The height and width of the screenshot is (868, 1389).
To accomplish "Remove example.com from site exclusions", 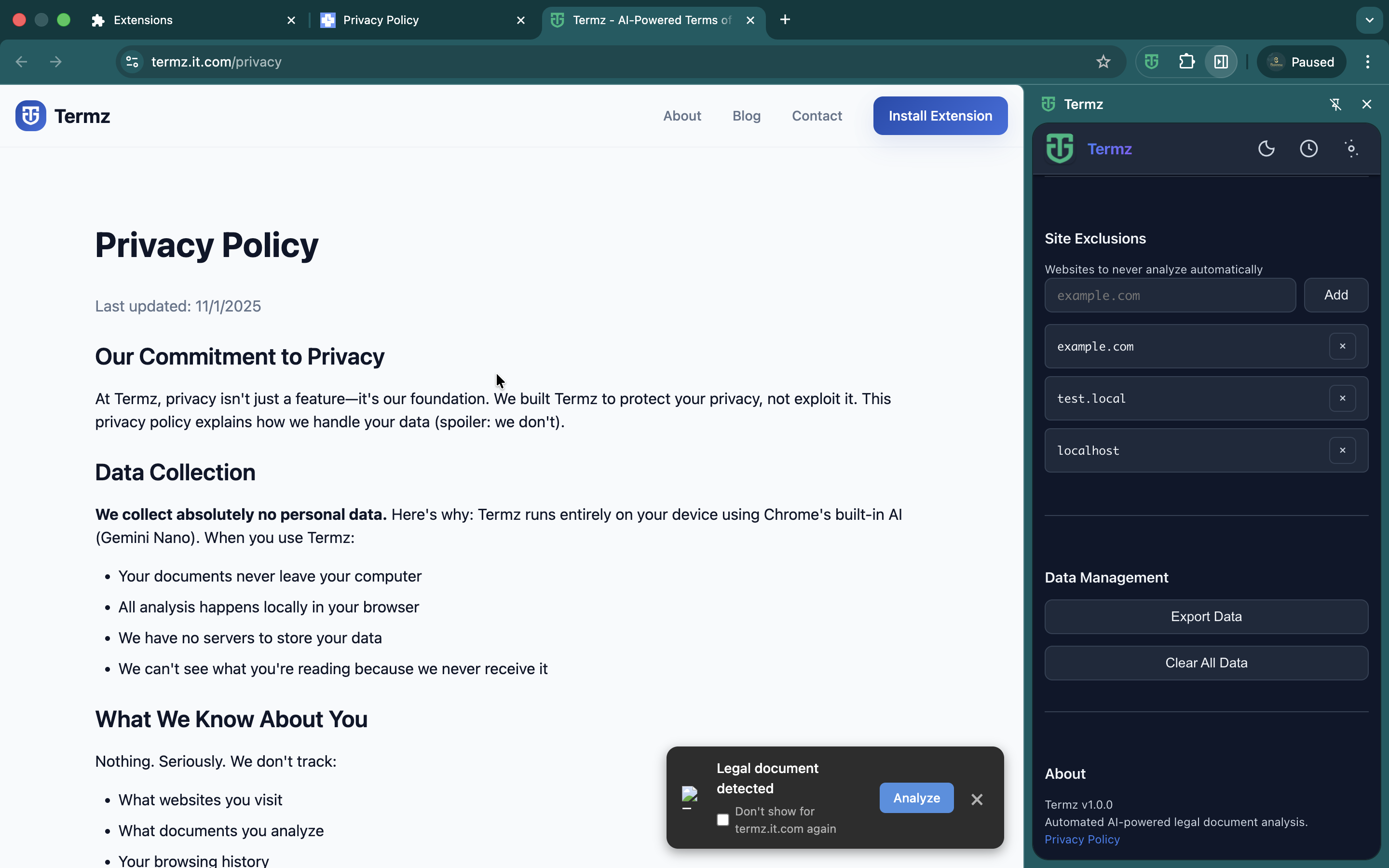I will pos(1342,346).
